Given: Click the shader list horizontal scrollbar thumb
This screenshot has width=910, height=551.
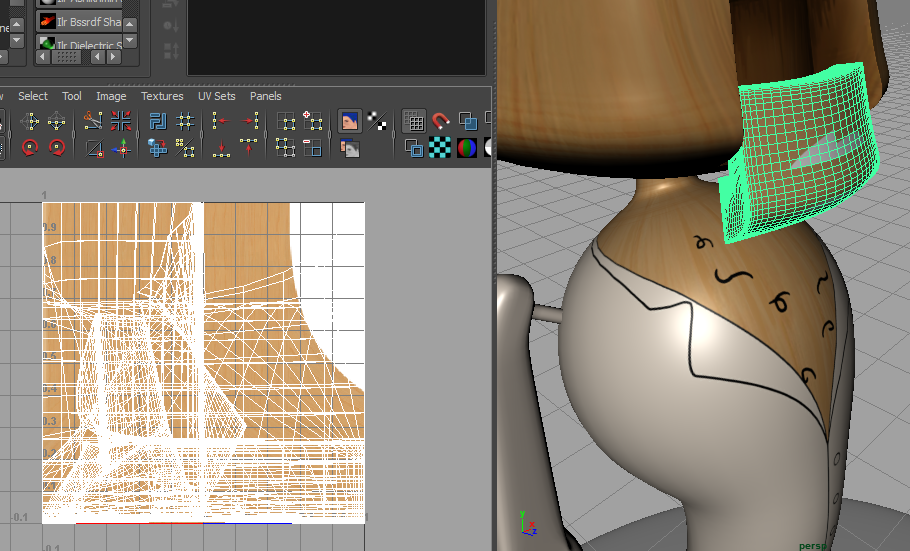Looking at the screenshot, I should pyautogui.click(x=67, y=57).
